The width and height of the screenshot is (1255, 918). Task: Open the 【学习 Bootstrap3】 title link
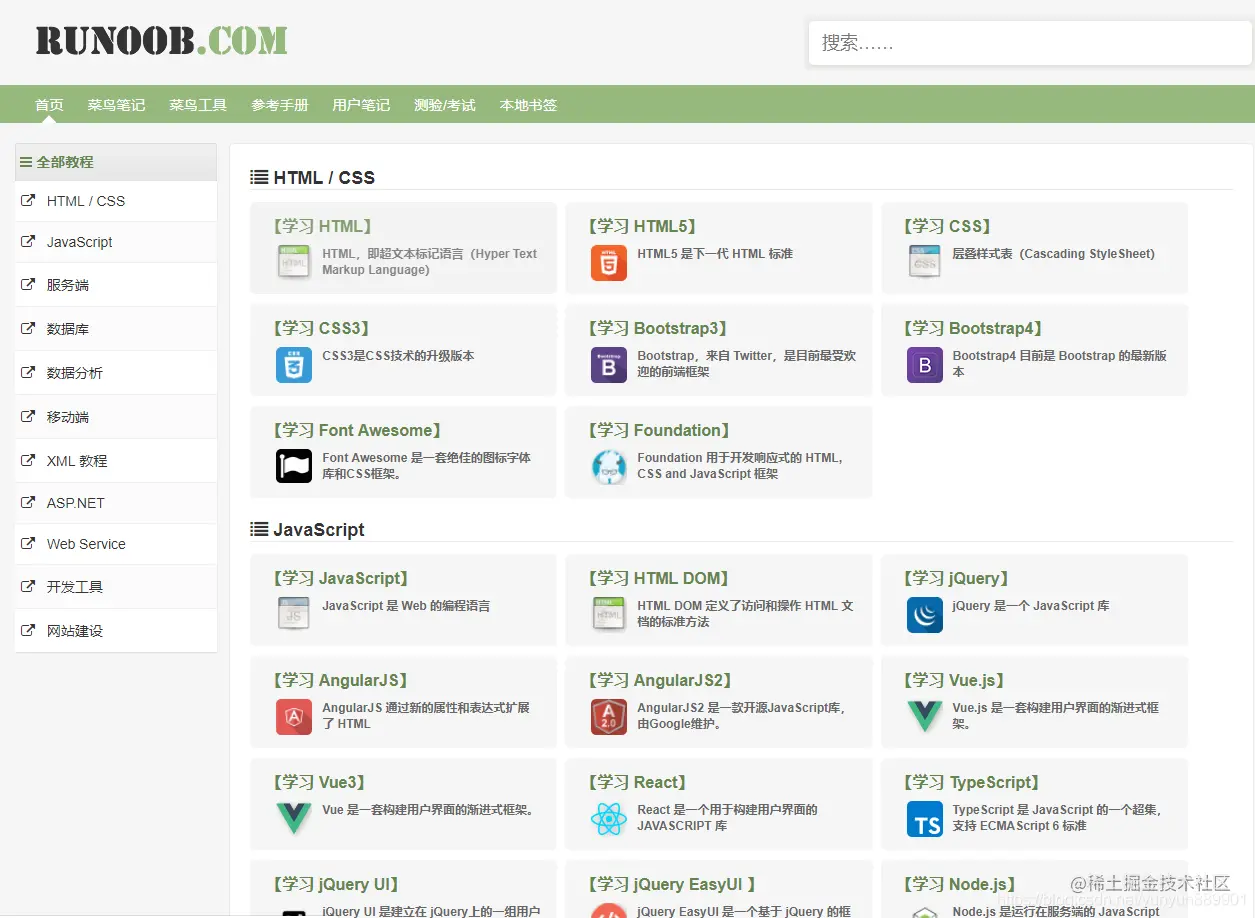tap(658, 328)
